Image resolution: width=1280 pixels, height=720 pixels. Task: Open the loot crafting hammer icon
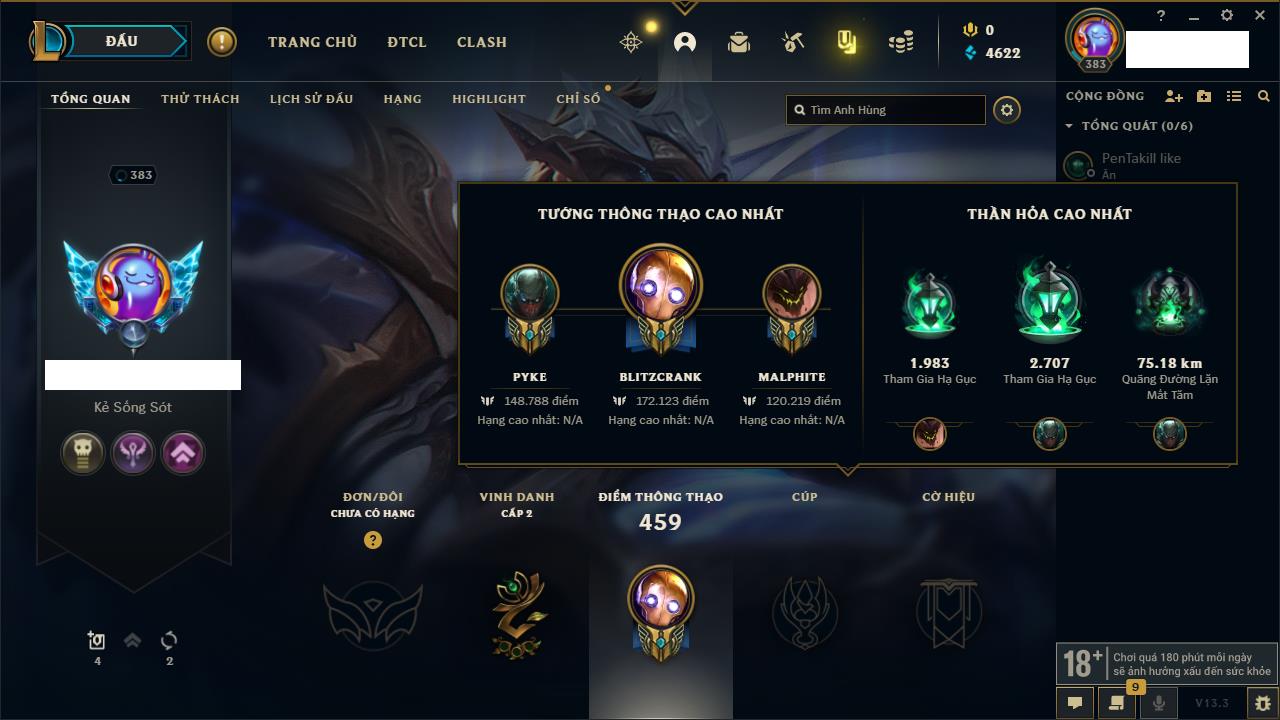coord(793,42)
